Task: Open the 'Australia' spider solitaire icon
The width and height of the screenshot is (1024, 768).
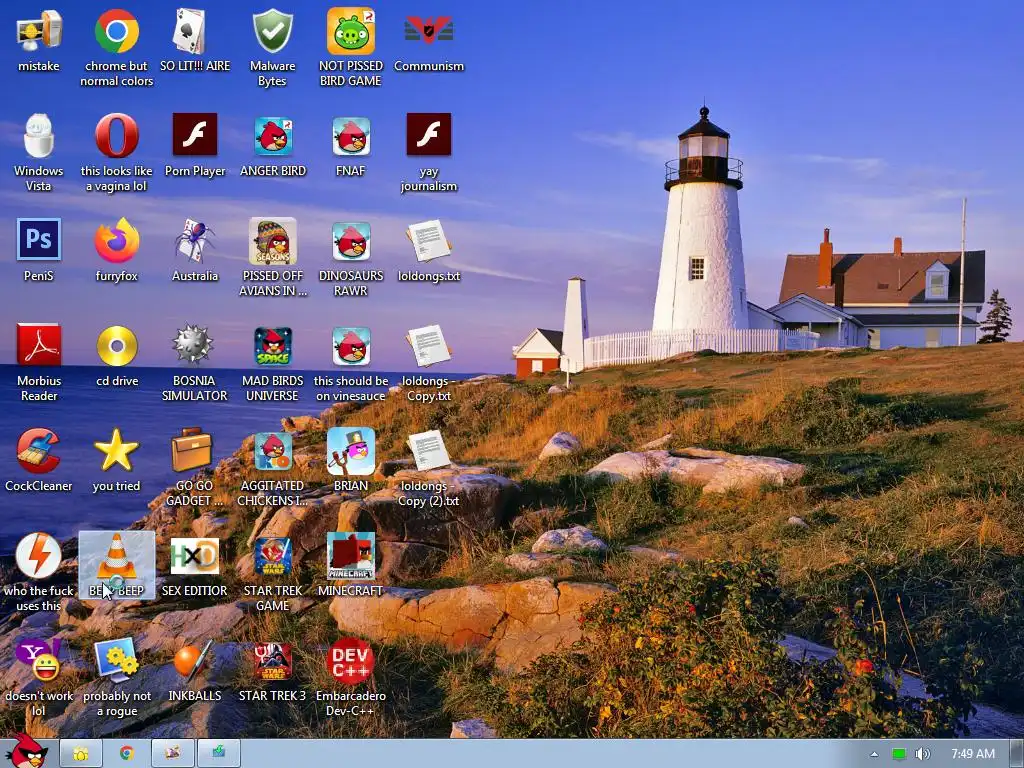Action: coord(195,241)
